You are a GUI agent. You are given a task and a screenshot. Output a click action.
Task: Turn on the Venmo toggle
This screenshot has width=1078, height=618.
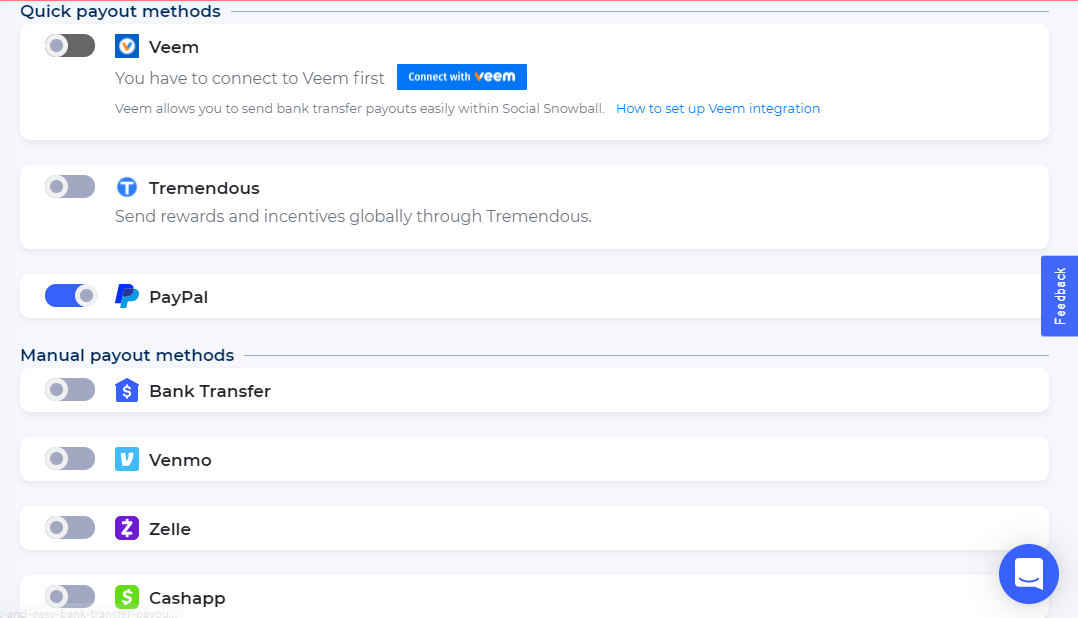70,459
